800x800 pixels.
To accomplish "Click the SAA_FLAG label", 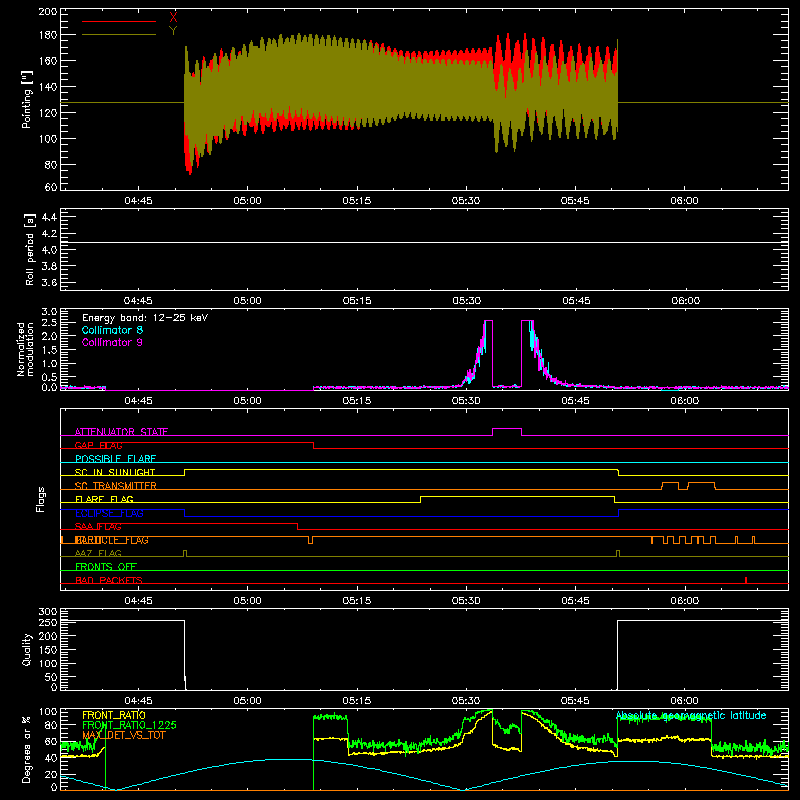I will point(98,527).
